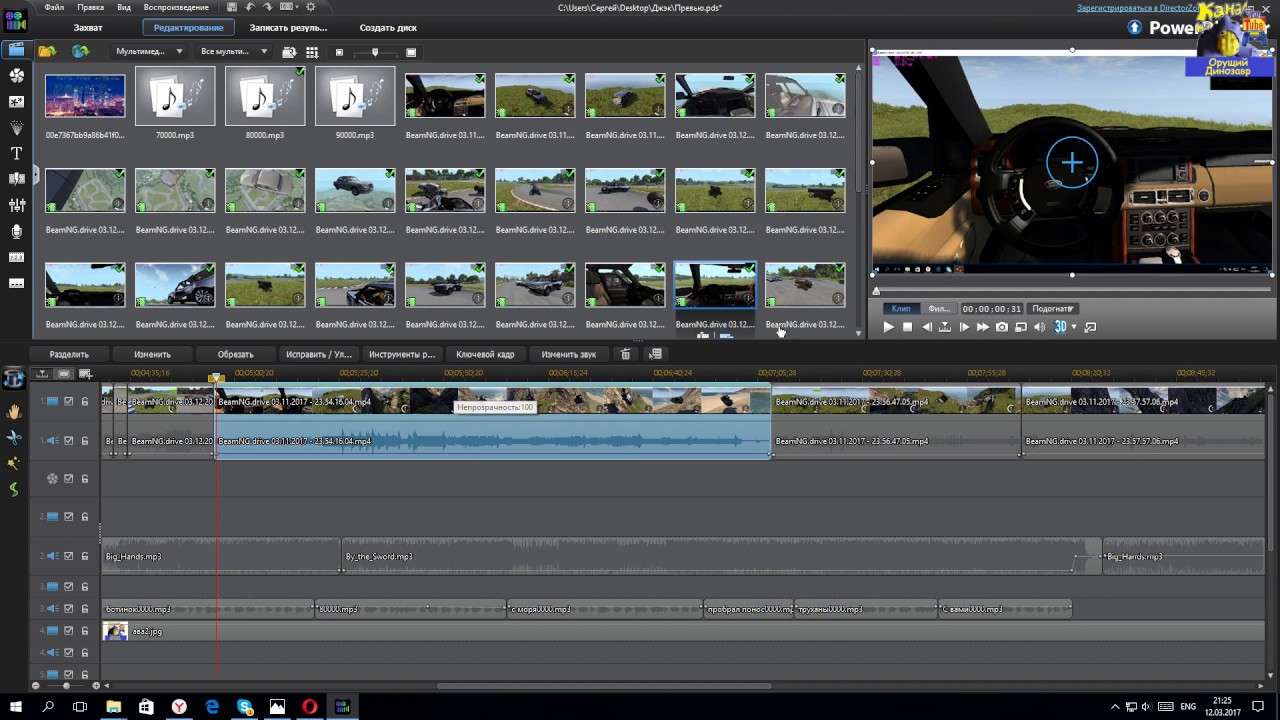Toggle enable checkbox for video track 2
This screenshot has height=720, width=1280.
tap(69, 517)
